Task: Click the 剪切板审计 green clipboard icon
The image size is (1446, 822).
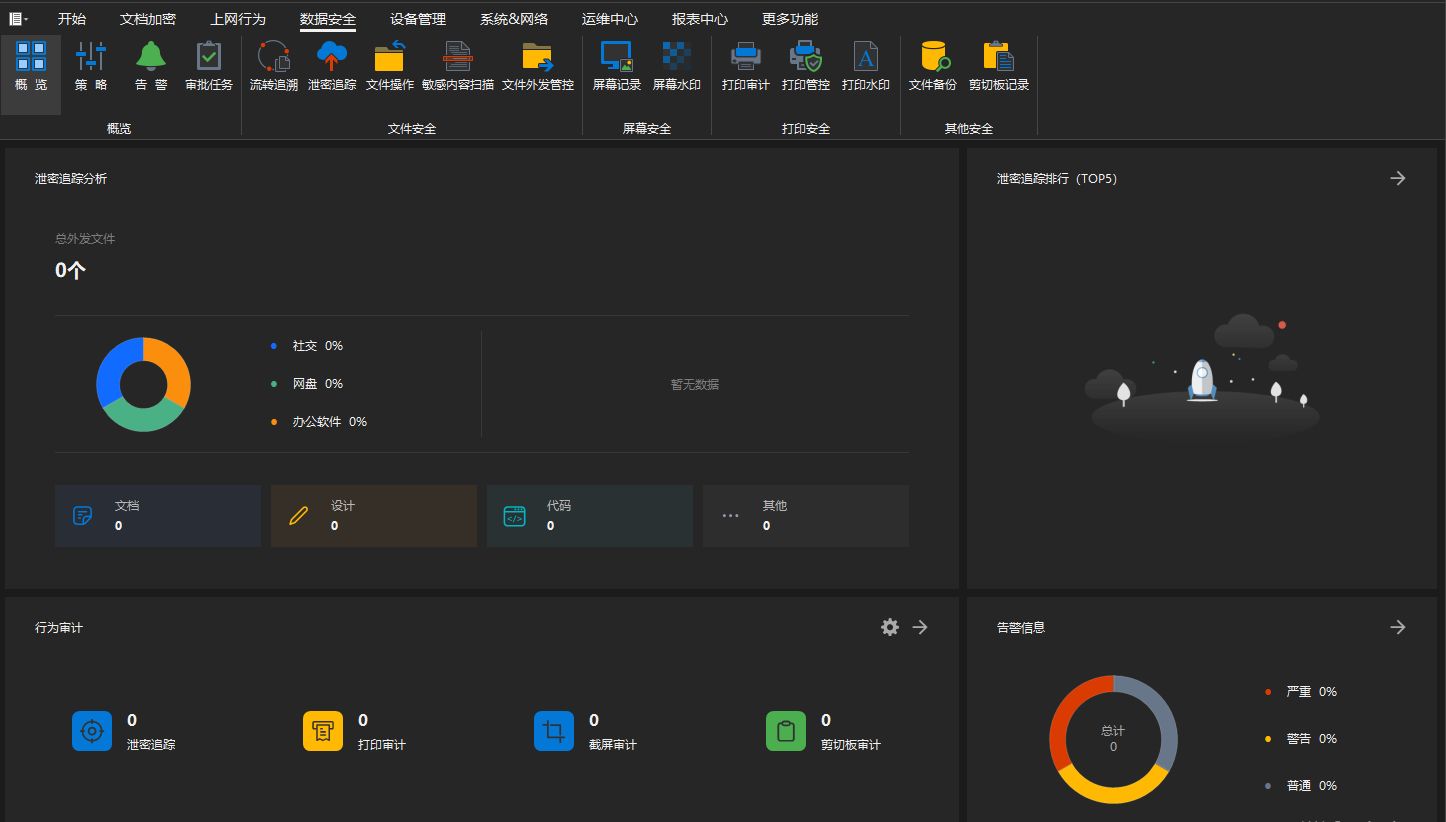Action: 786,731
